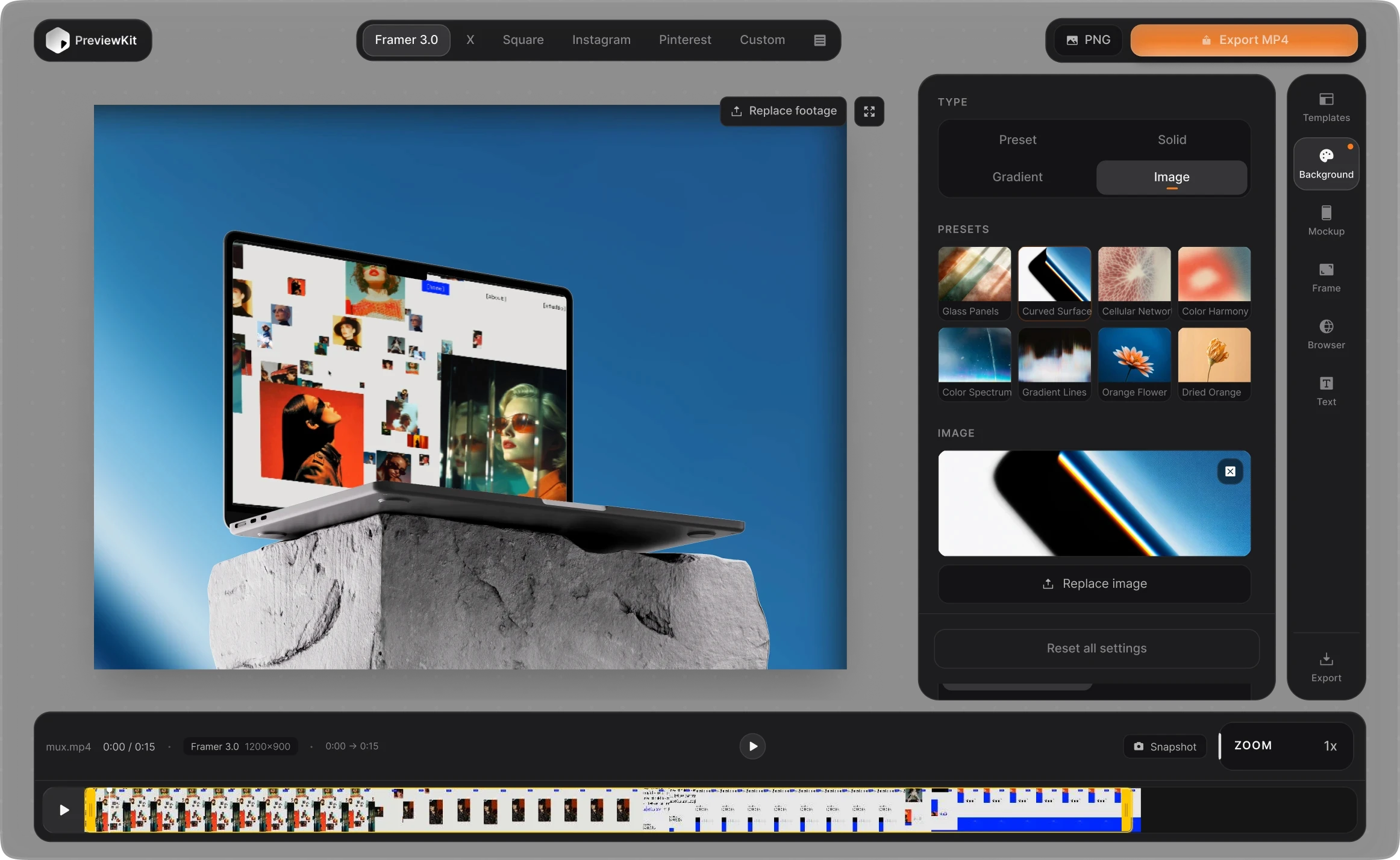Screen dimensions: 1400x860
Task: Select the Orange Flower preset
Action: (x=1134, y=364)
